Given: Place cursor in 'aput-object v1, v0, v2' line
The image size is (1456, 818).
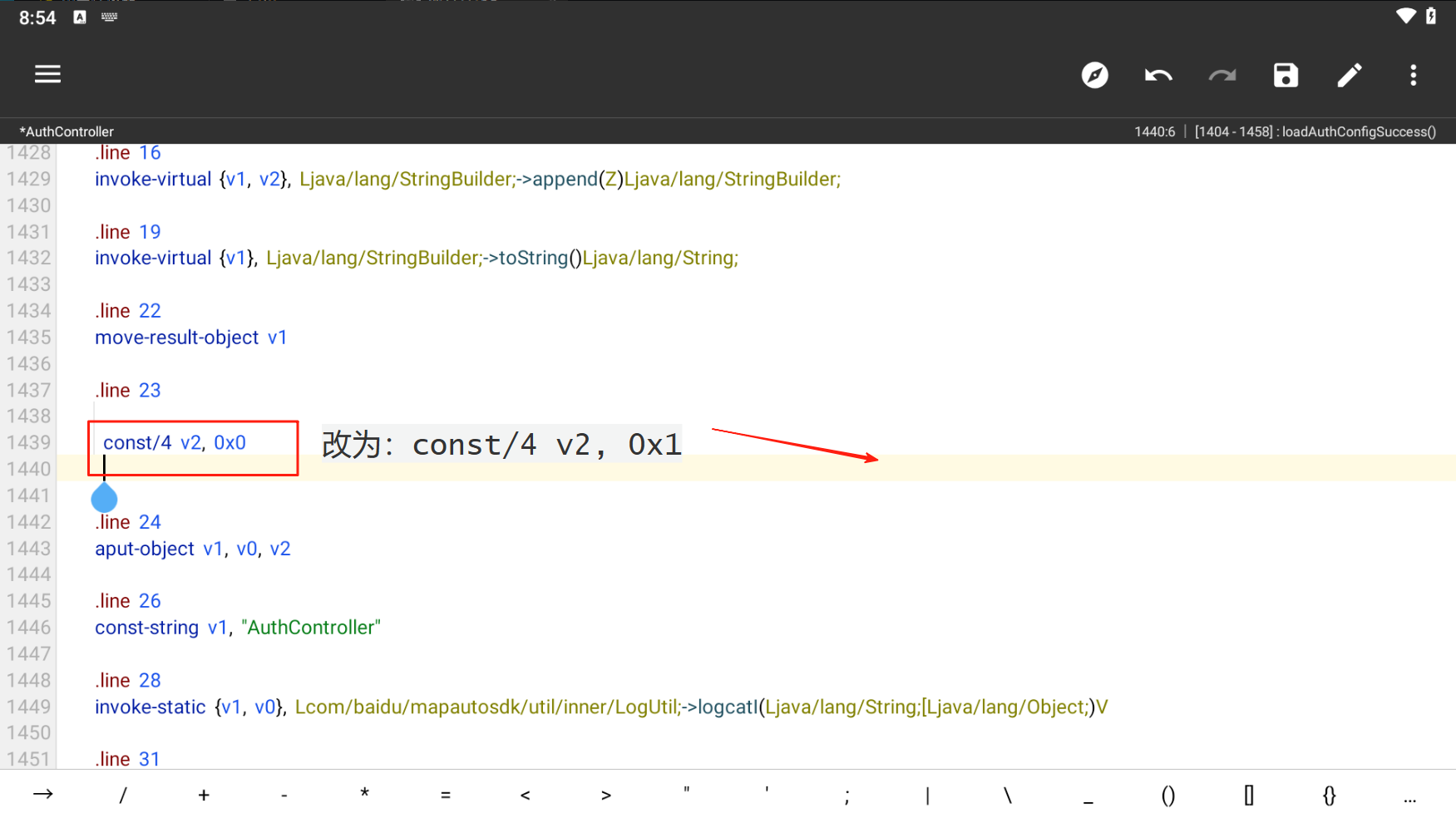Looking at the screenshot, I should (193, 549).
